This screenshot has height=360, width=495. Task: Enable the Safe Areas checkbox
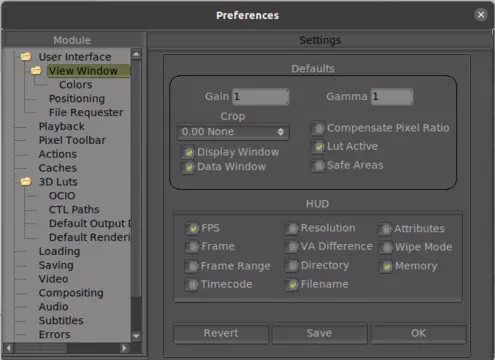(x=318, y=165)
